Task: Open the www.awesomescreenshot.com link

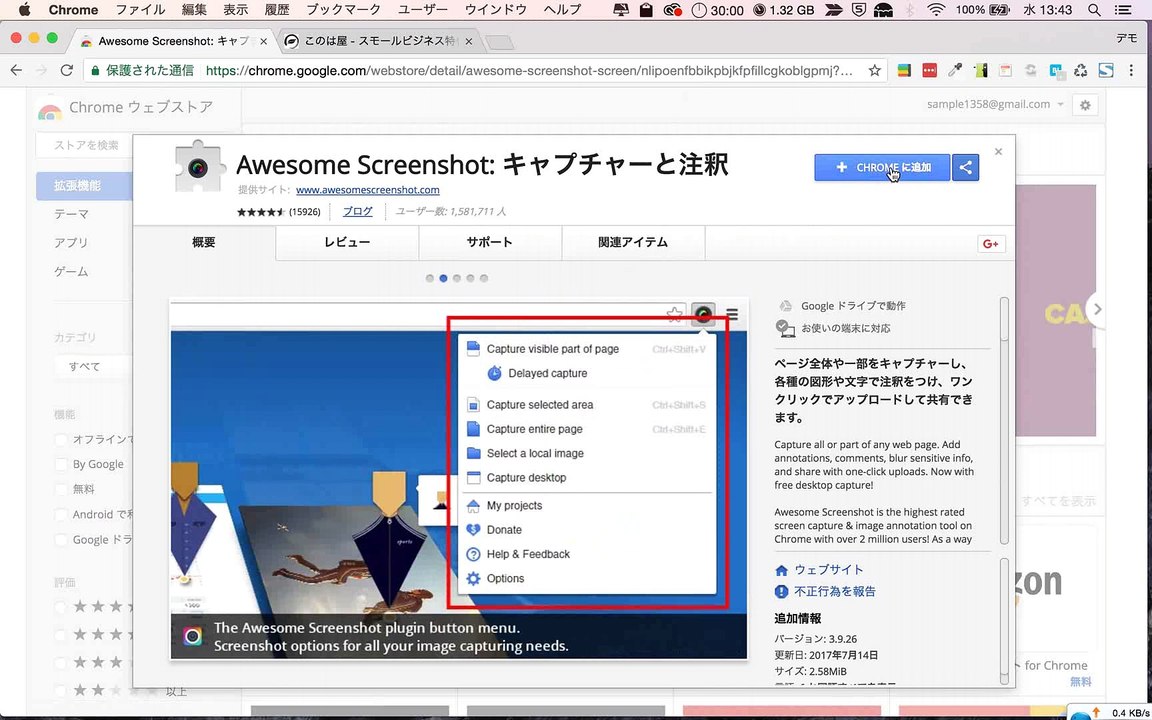Action: pyautogui.click(x=367, y=190)
